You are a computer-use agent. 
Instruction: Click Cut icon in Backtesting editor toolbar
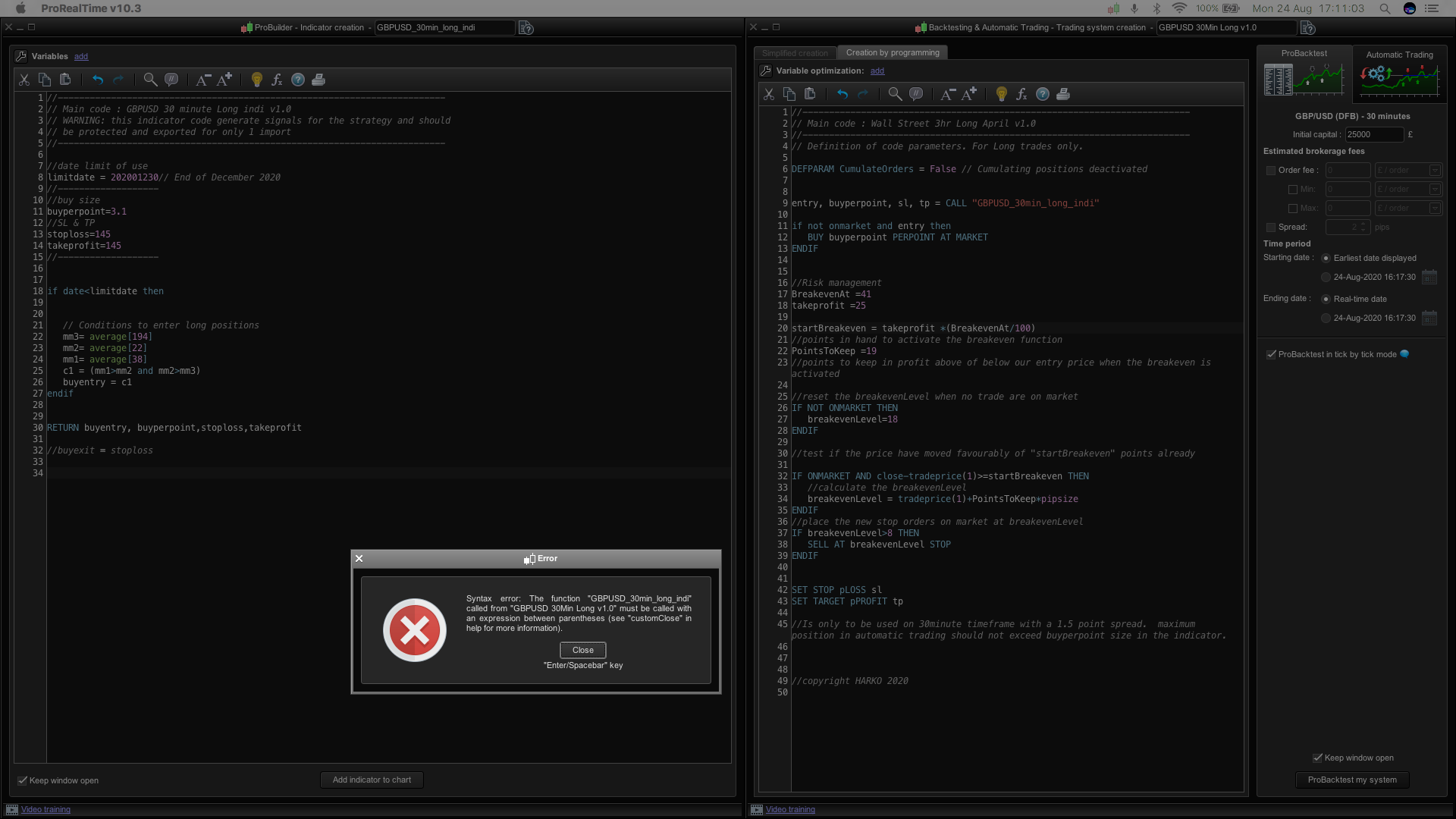[x=769, y=94]
